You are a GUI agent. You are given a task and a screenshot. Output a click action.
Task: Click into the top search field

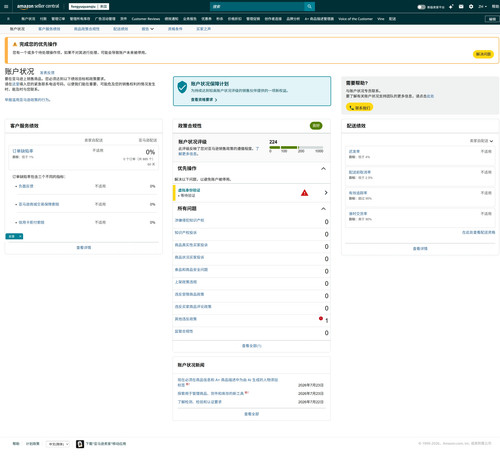[257, 6]
